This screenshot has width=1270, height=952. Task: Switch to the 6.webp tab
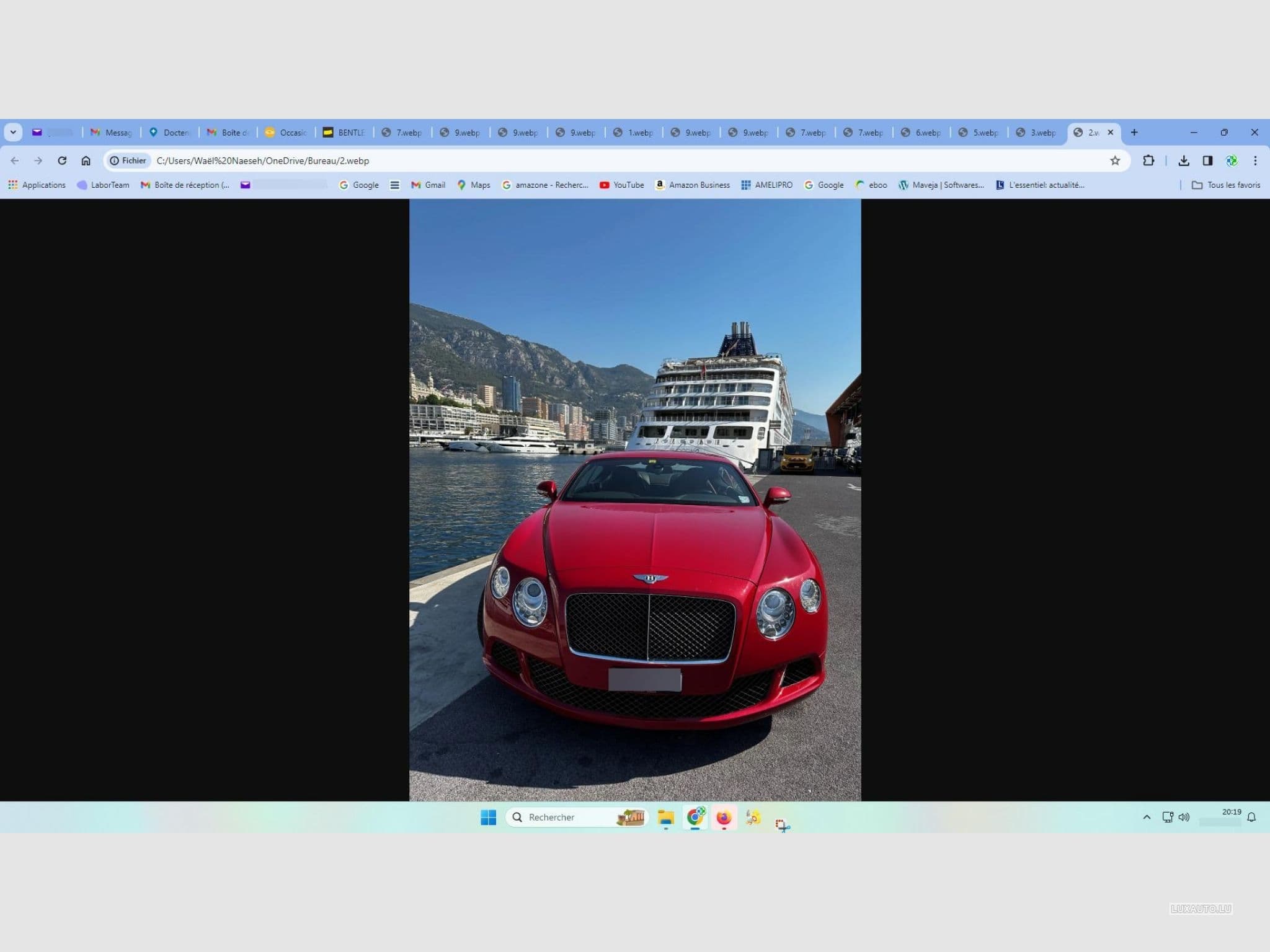pos(921,132)
